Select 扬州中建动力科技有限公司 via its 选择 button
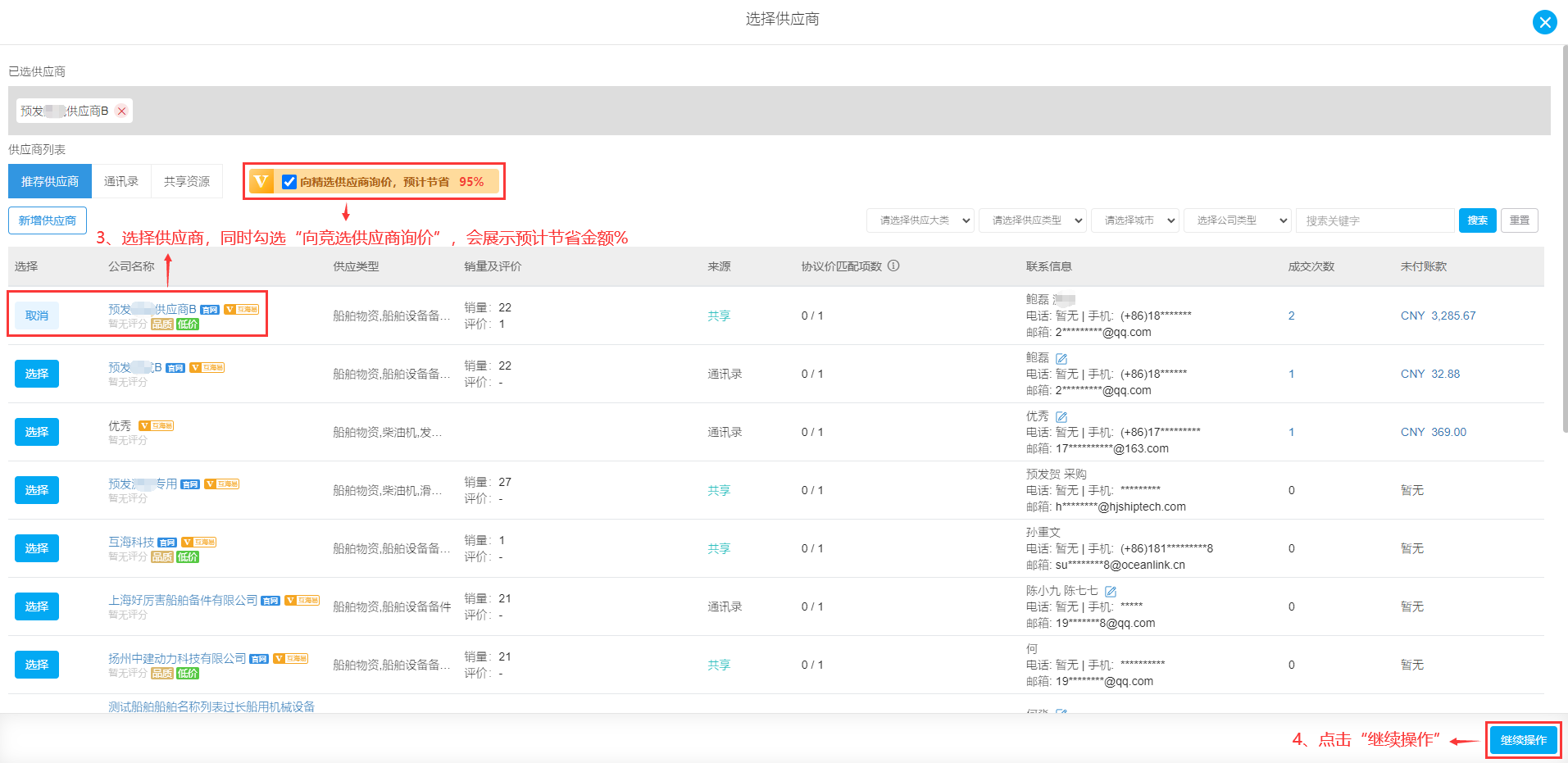This screenshot has width=1568, height=763. click(x=37, y=665)
